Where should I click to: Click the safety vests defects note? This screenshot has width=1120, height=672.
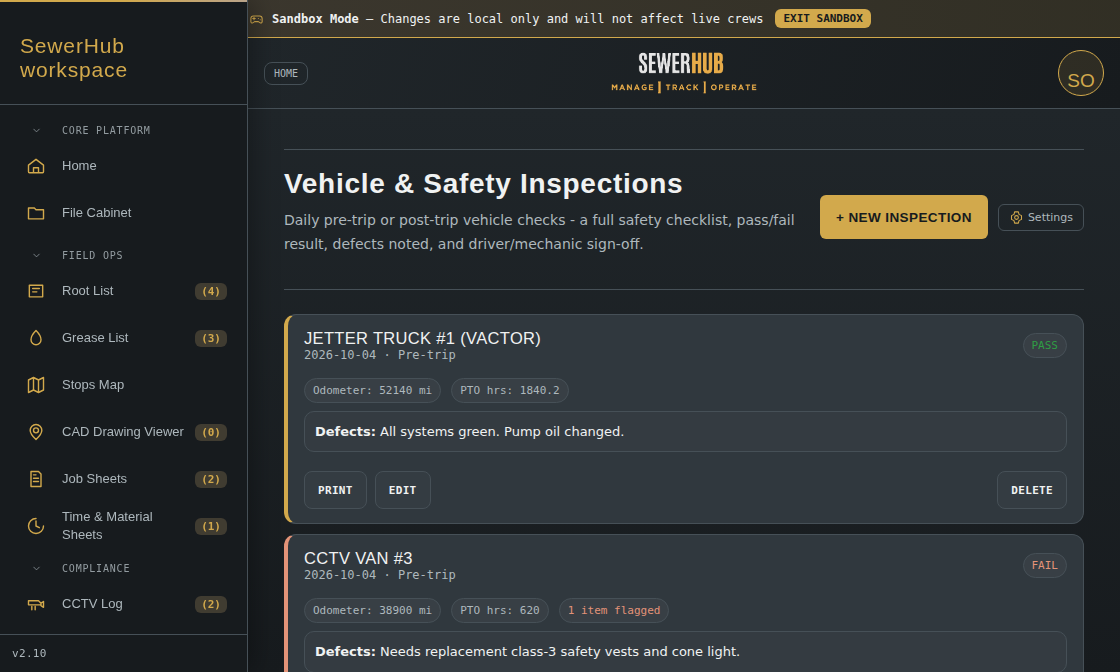685,651
